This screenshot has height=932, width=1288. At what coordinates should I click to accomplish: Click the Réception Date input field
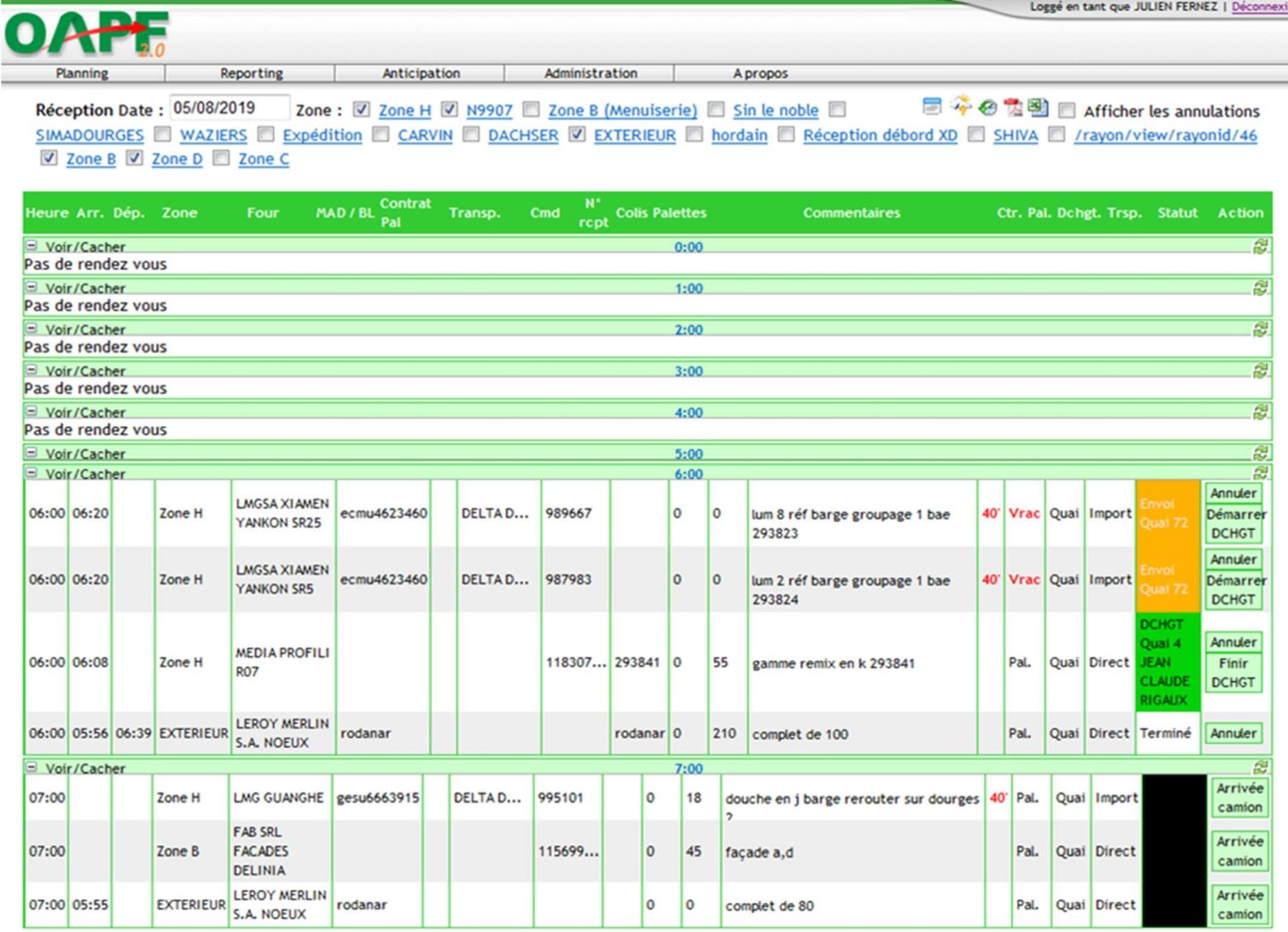(229, 109)
